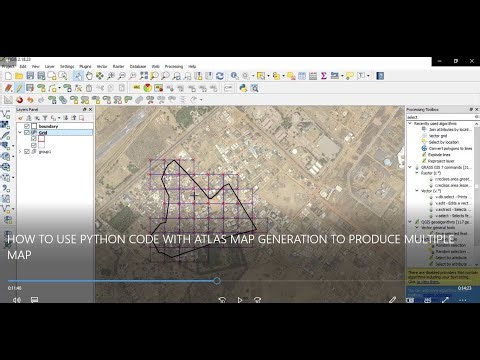
Task: Collapse QGIS geoalgorithms group
Action: tap(410, 222)
